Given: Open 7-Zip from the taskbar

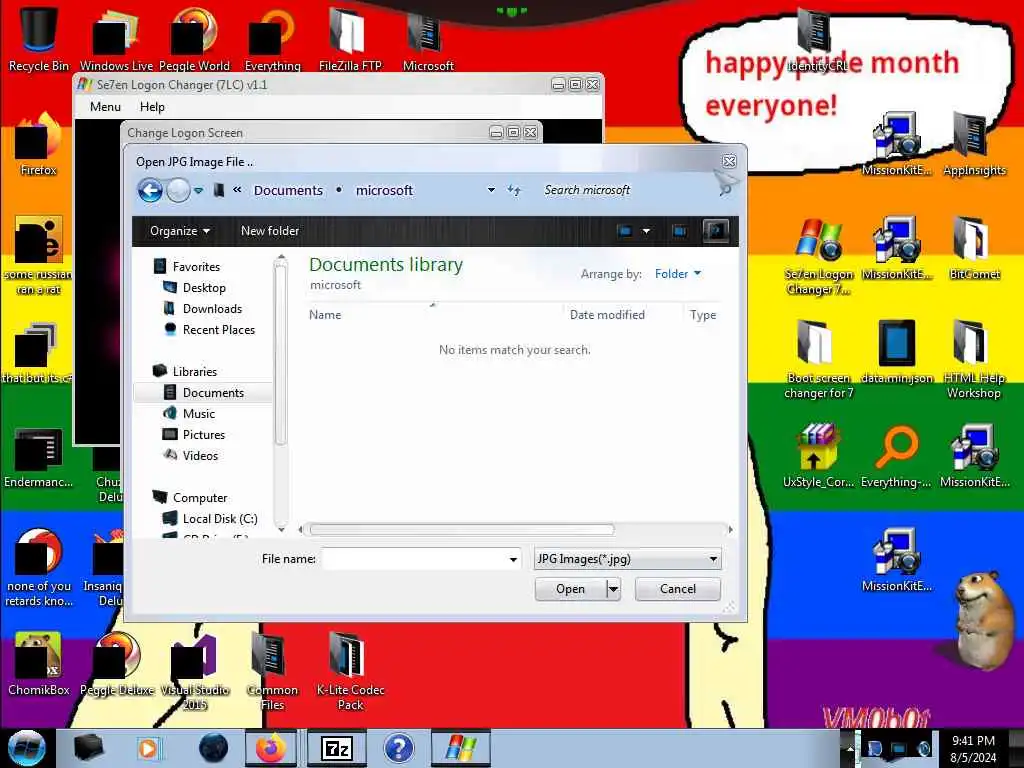Looking at the screenshot, I should tap(337, 748).
